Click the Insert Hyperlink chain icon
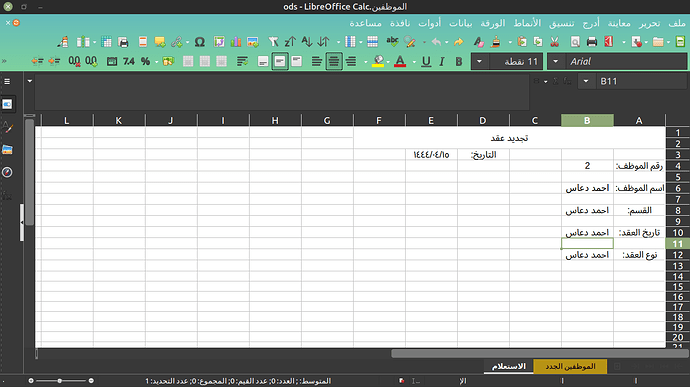The width and height of the screenshot is (690, 387). [177, 42]
